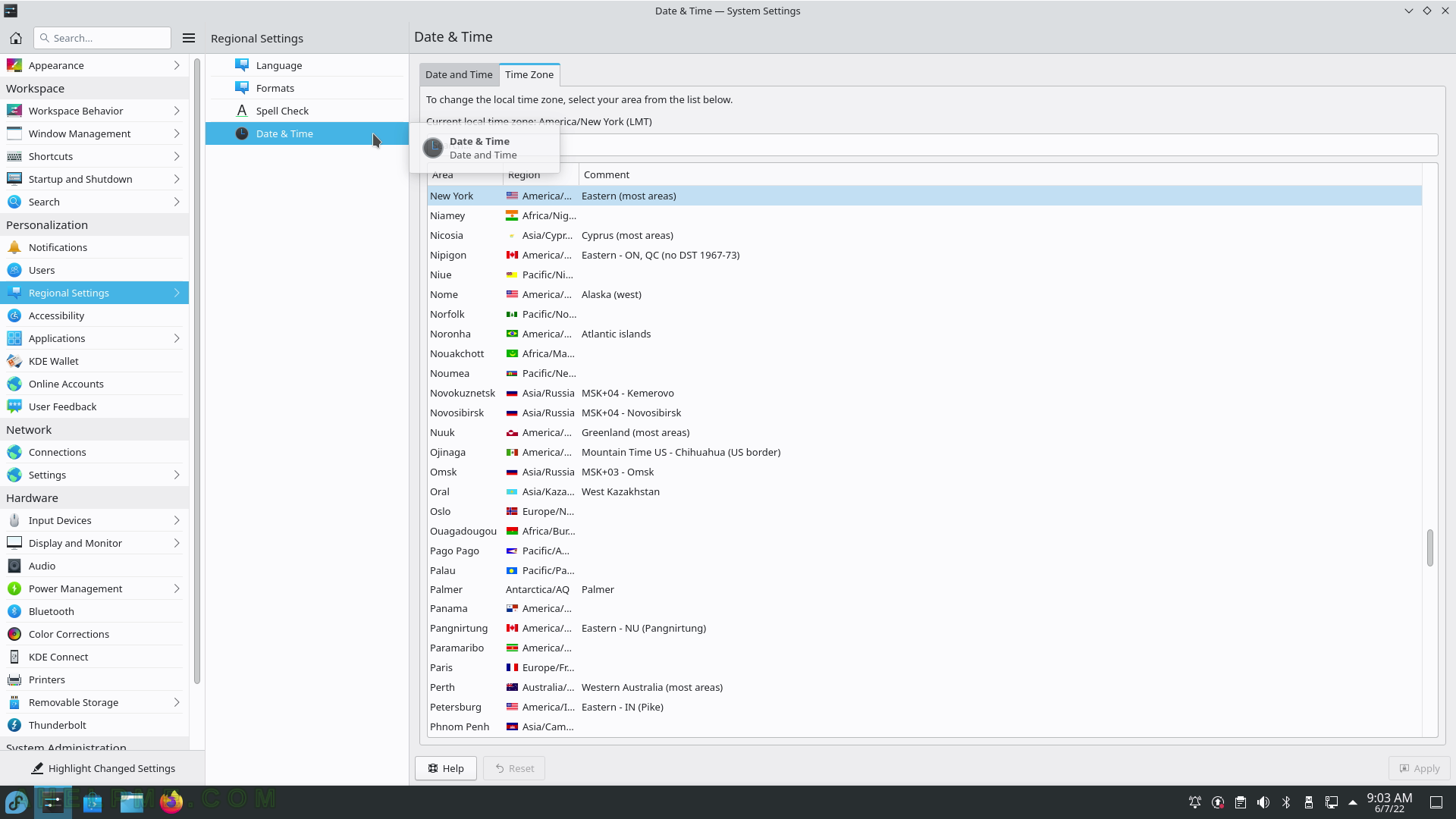Image resolution: width=1456 pixels, height=819 pixels.
Task: Open the network connections tray icon
Action: (1332, 802)
